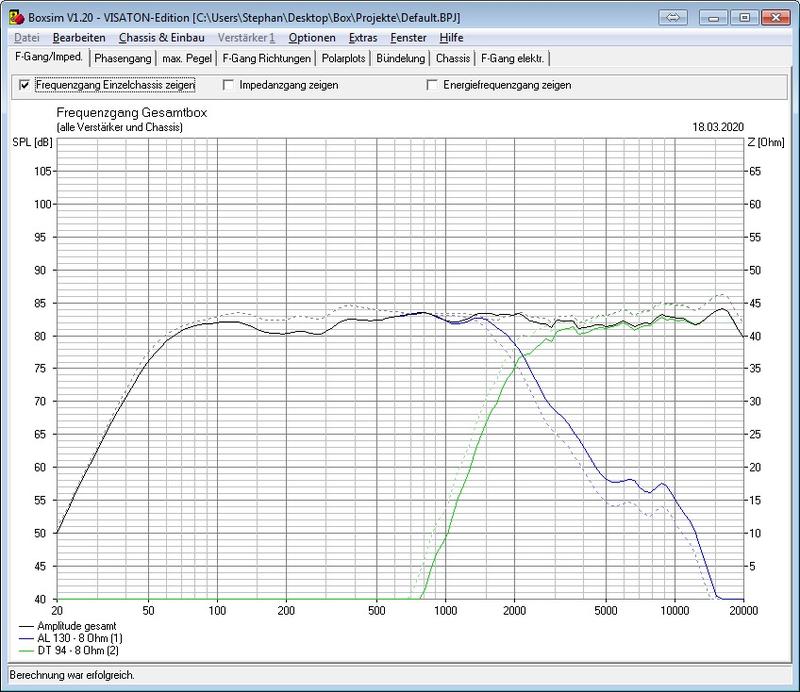Screen dimensions: 800x692
Task: Select the F-Gang elektr. tab
Action: [511, 58]
